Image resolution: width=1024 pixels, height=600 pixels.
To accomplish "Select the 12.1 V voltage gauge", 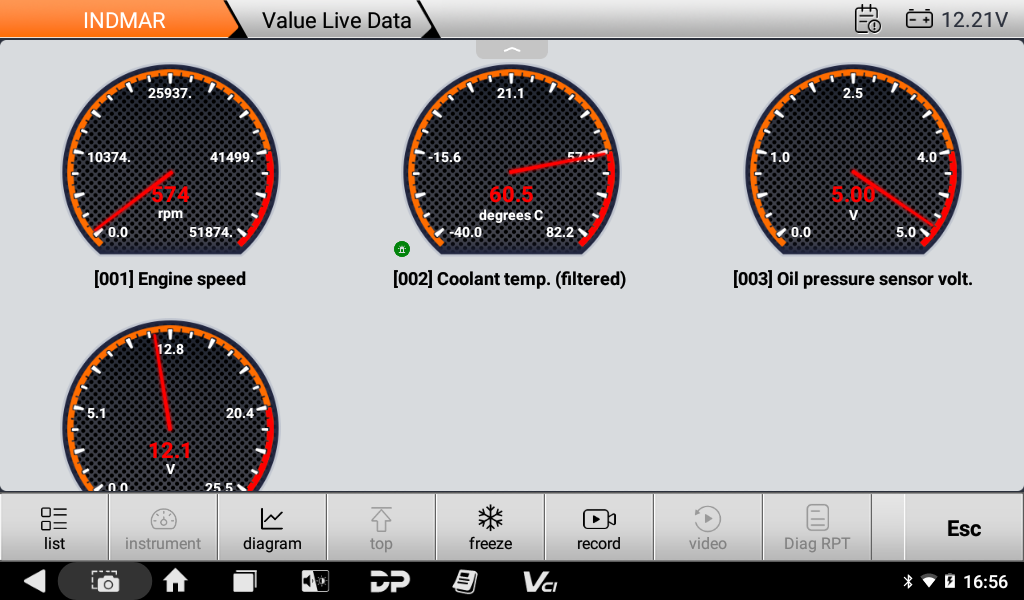I will pos(170,406).
